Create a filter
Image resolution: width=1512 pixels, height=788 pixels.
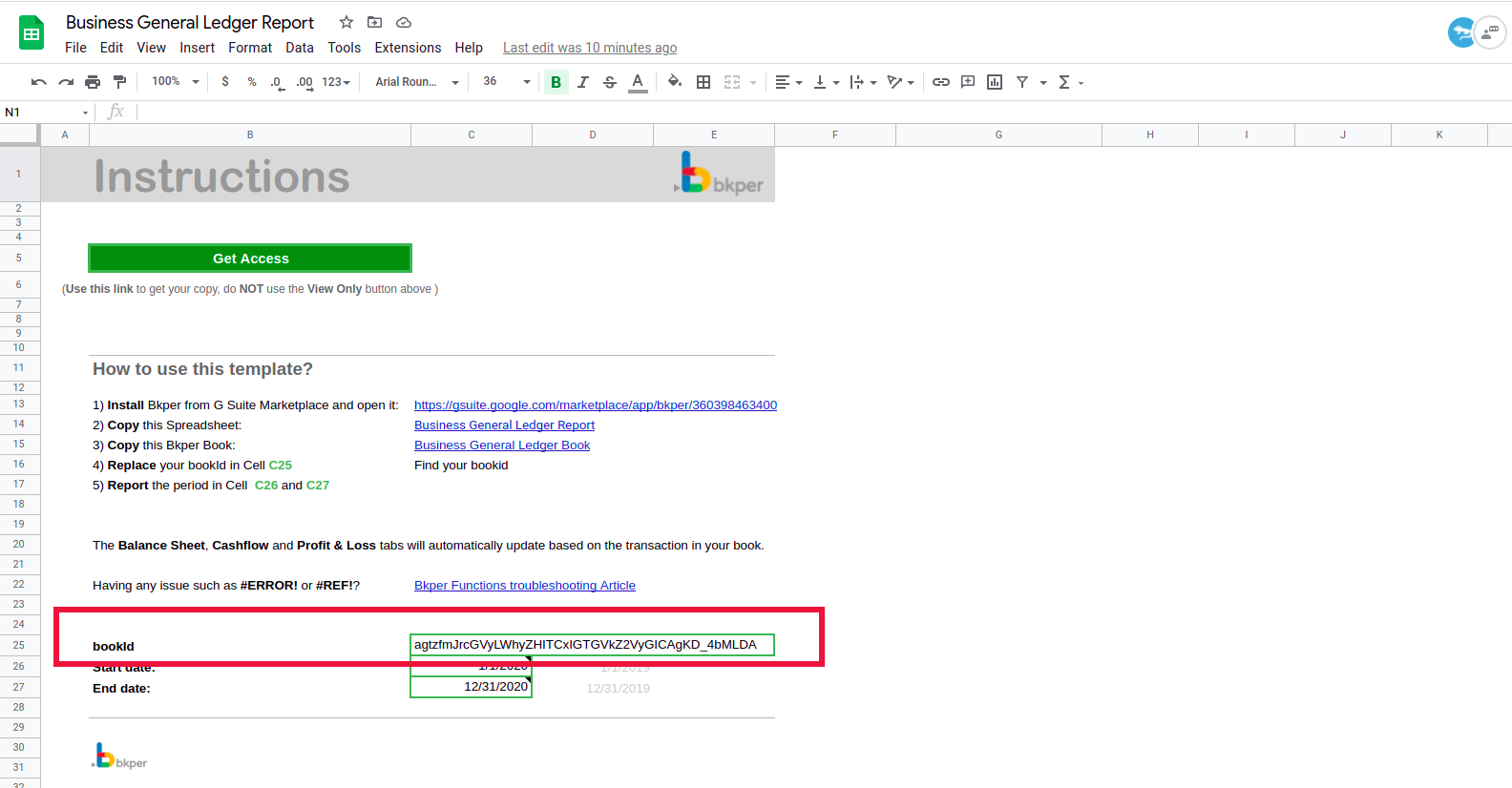coord(1022,82)
